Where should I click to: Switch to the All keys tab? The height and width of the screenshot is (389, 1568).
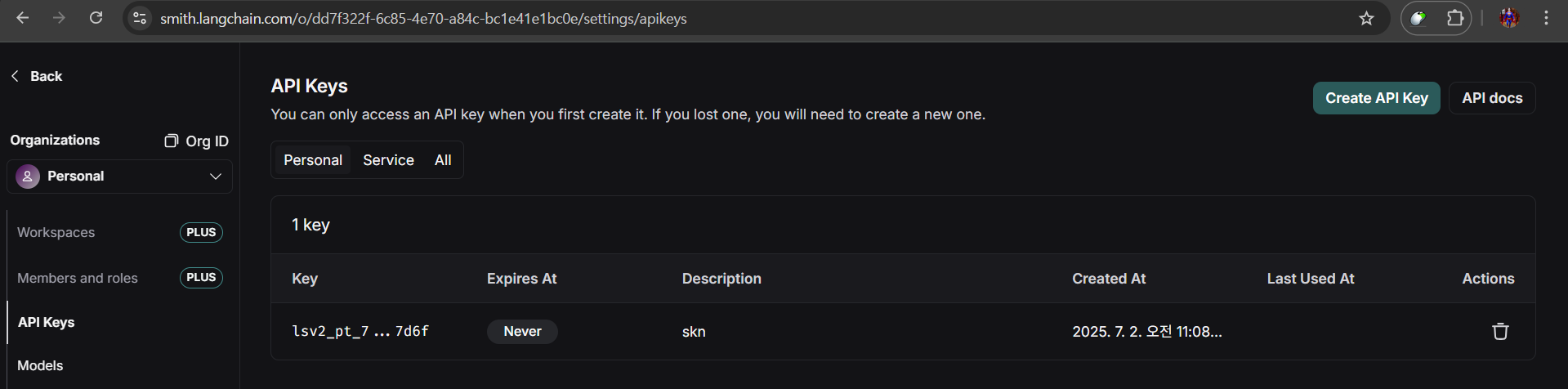click(443, 160)
